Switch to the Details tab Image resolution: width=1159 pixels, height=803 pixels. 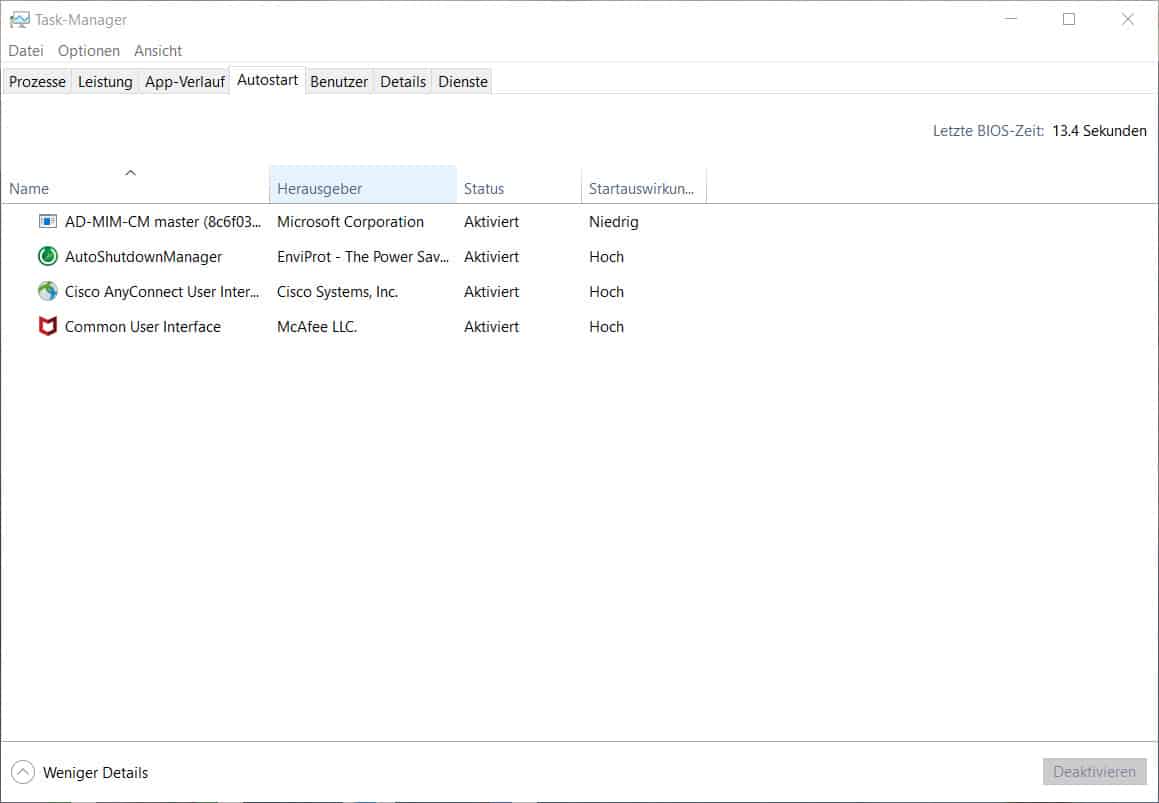click(403, 81)
